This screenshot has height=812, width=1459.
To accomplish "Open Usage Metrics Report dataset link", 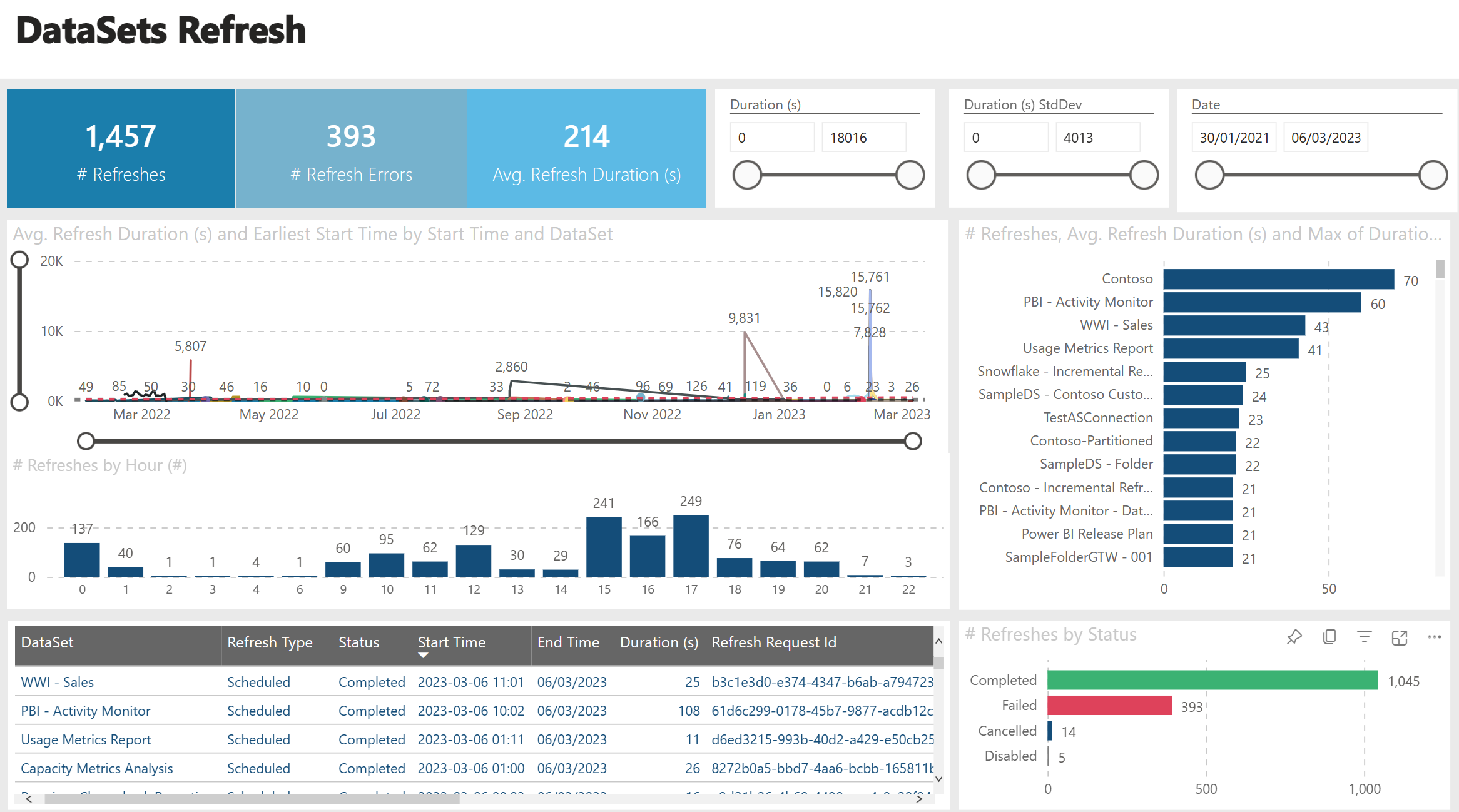I will click(86, 739).
